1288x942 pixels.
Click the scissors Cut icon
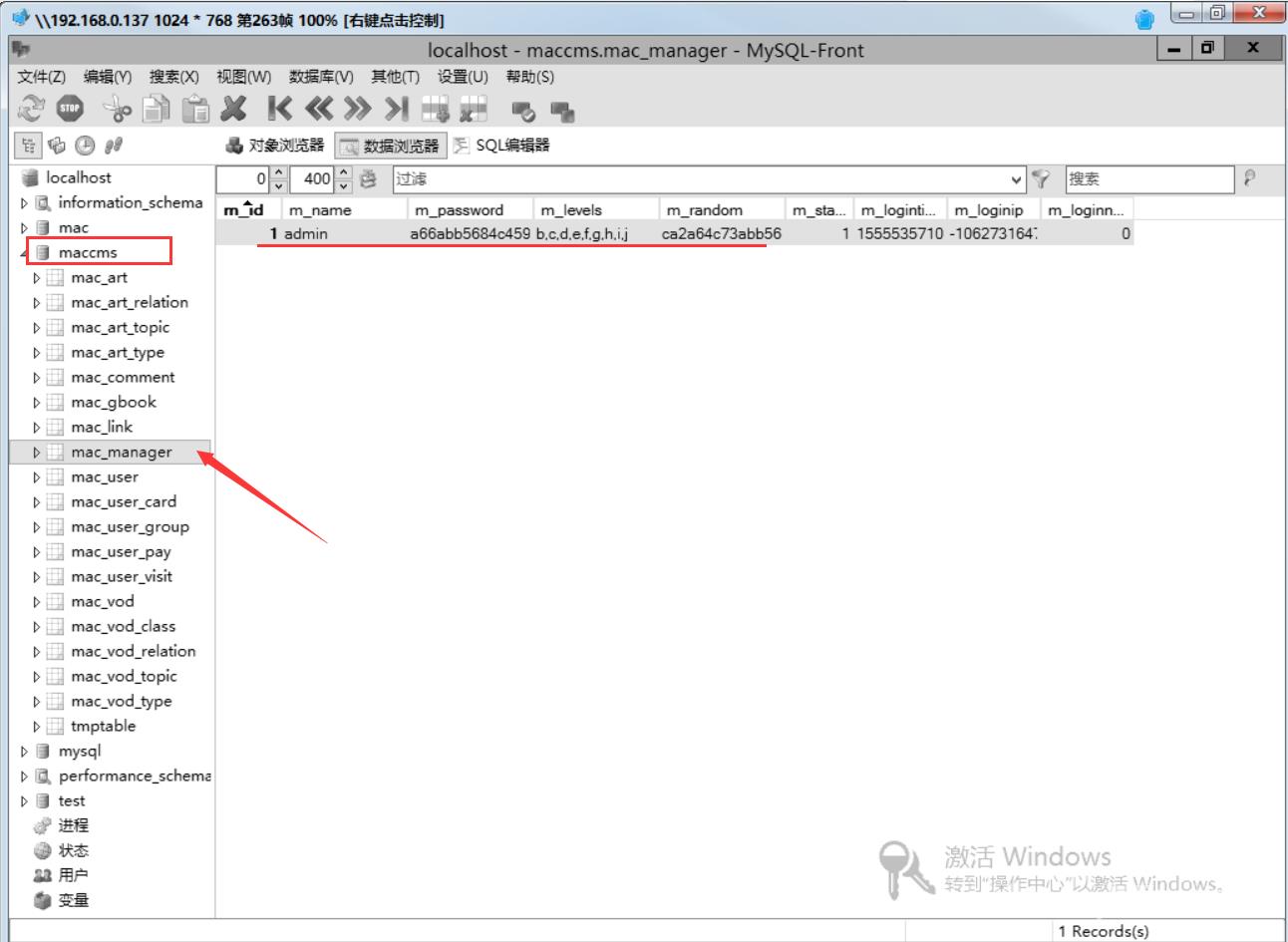coord(119,108)
